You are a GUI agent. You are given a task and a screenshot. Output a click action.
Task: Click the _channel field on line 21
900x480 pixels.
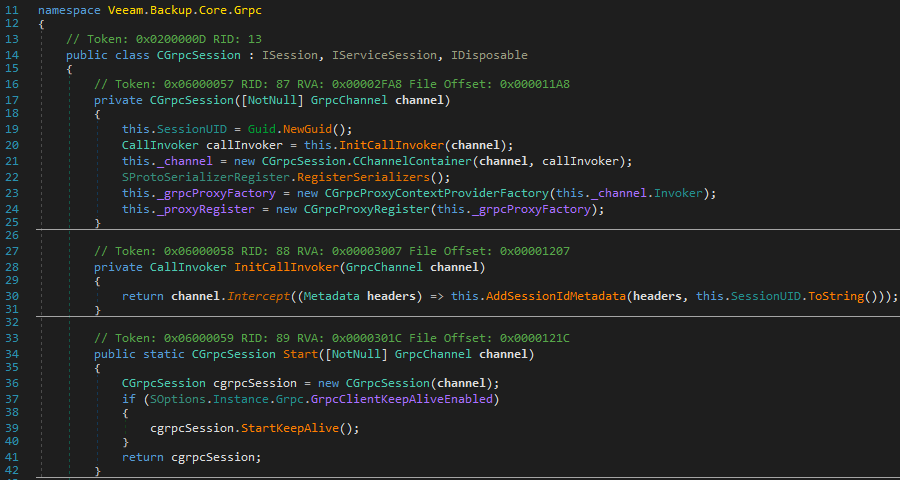[185, 161]
